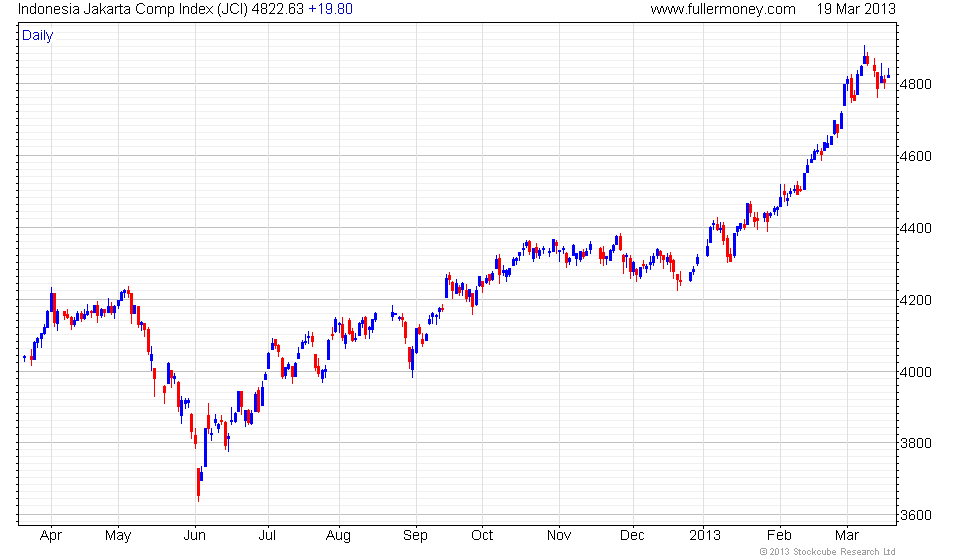
Task: Click the 3800 price axis label
Action: pyautogui.click(x=915, y=444)
